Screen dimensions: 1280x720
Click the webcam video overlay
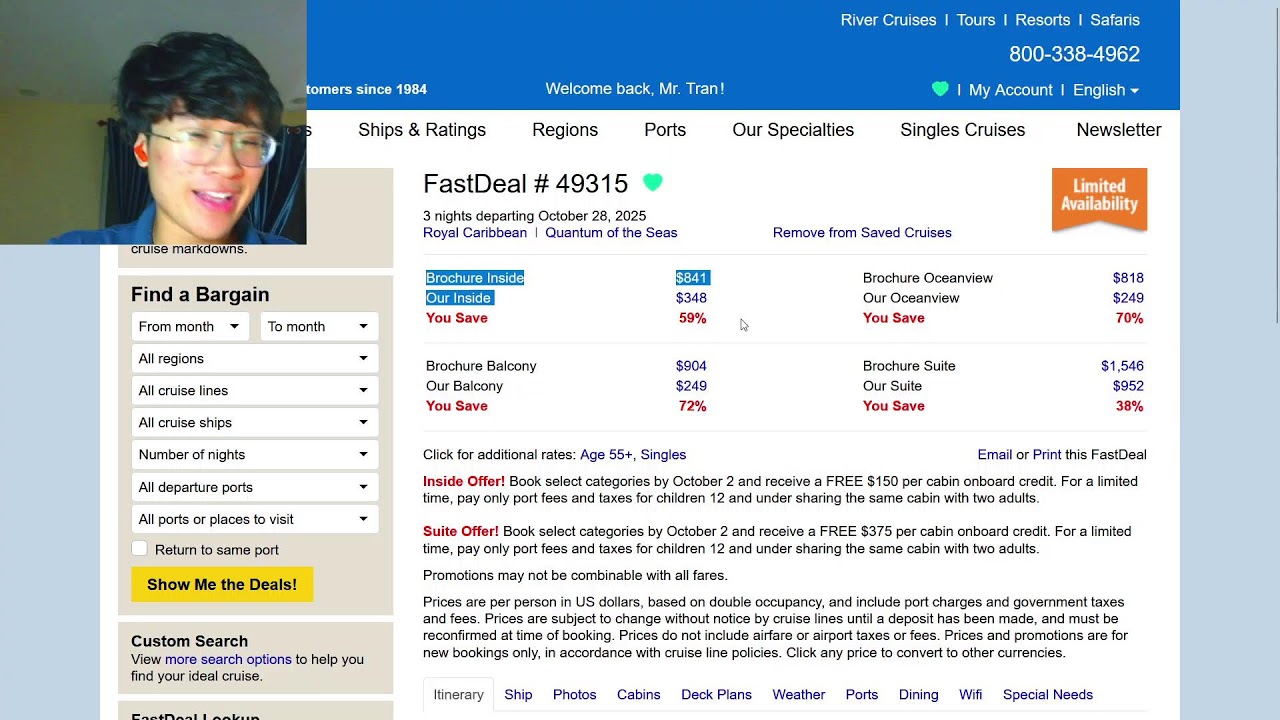point(153,122)
